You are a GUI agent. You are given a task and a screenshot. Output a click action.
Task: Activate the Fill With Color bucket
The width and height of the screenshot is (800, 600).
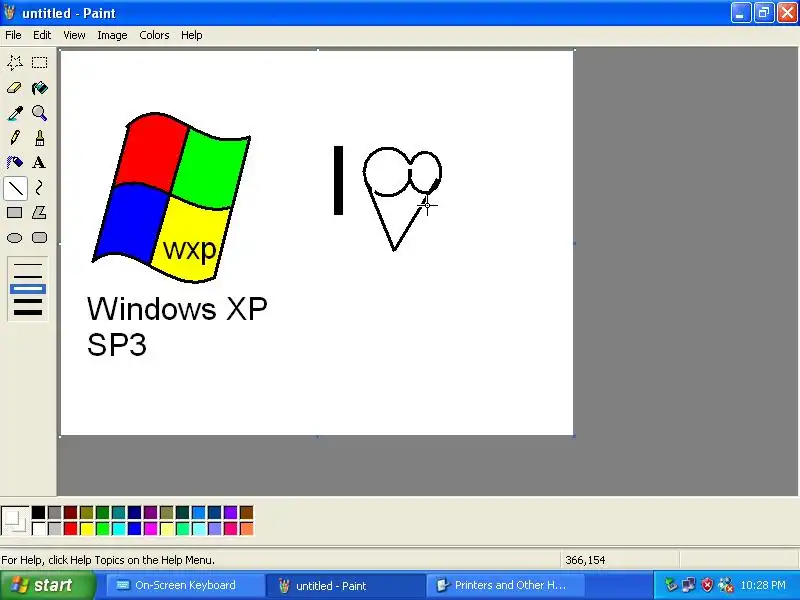[x=39, y=88]
